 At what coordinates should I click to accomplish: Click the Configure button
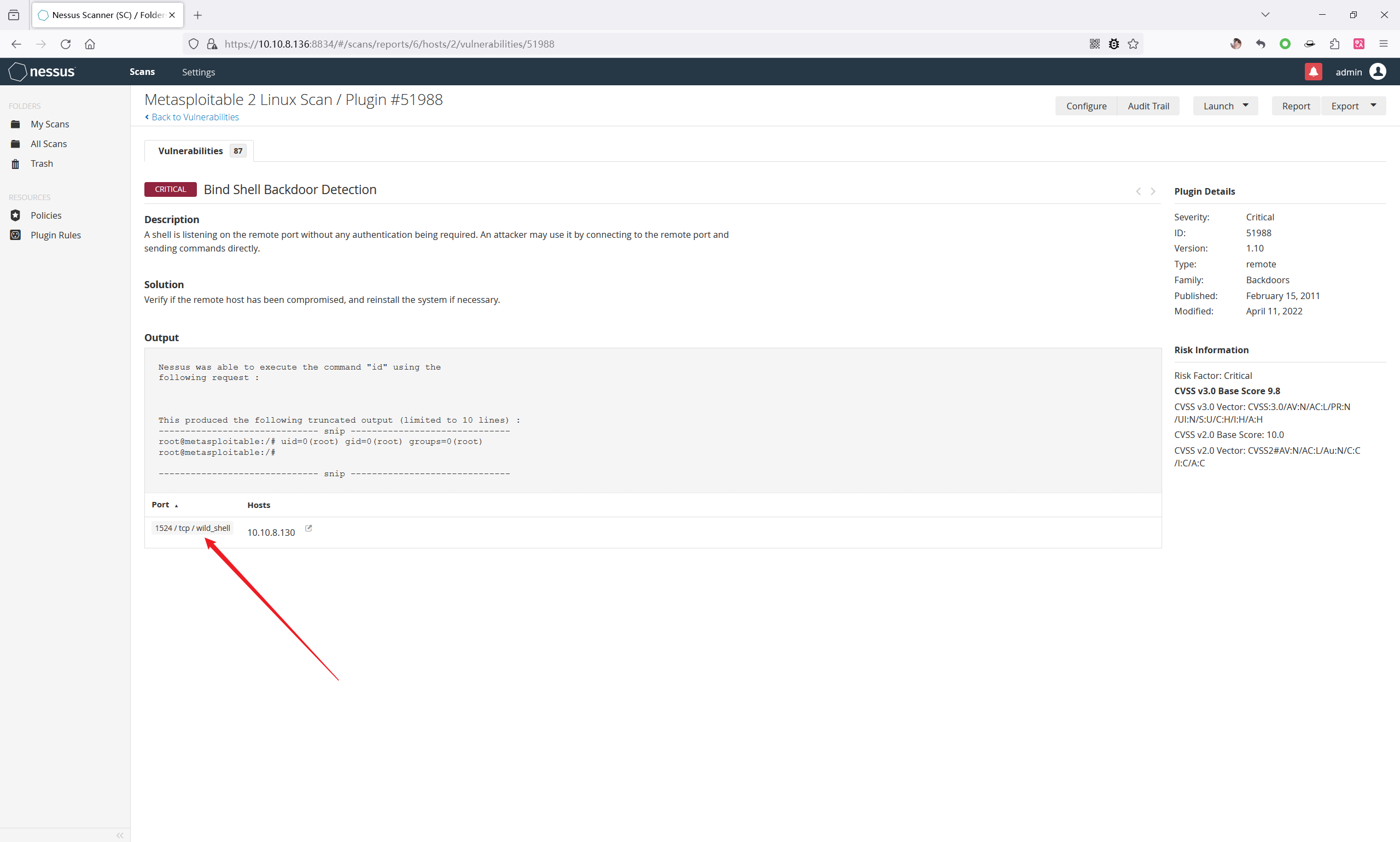1086,106
